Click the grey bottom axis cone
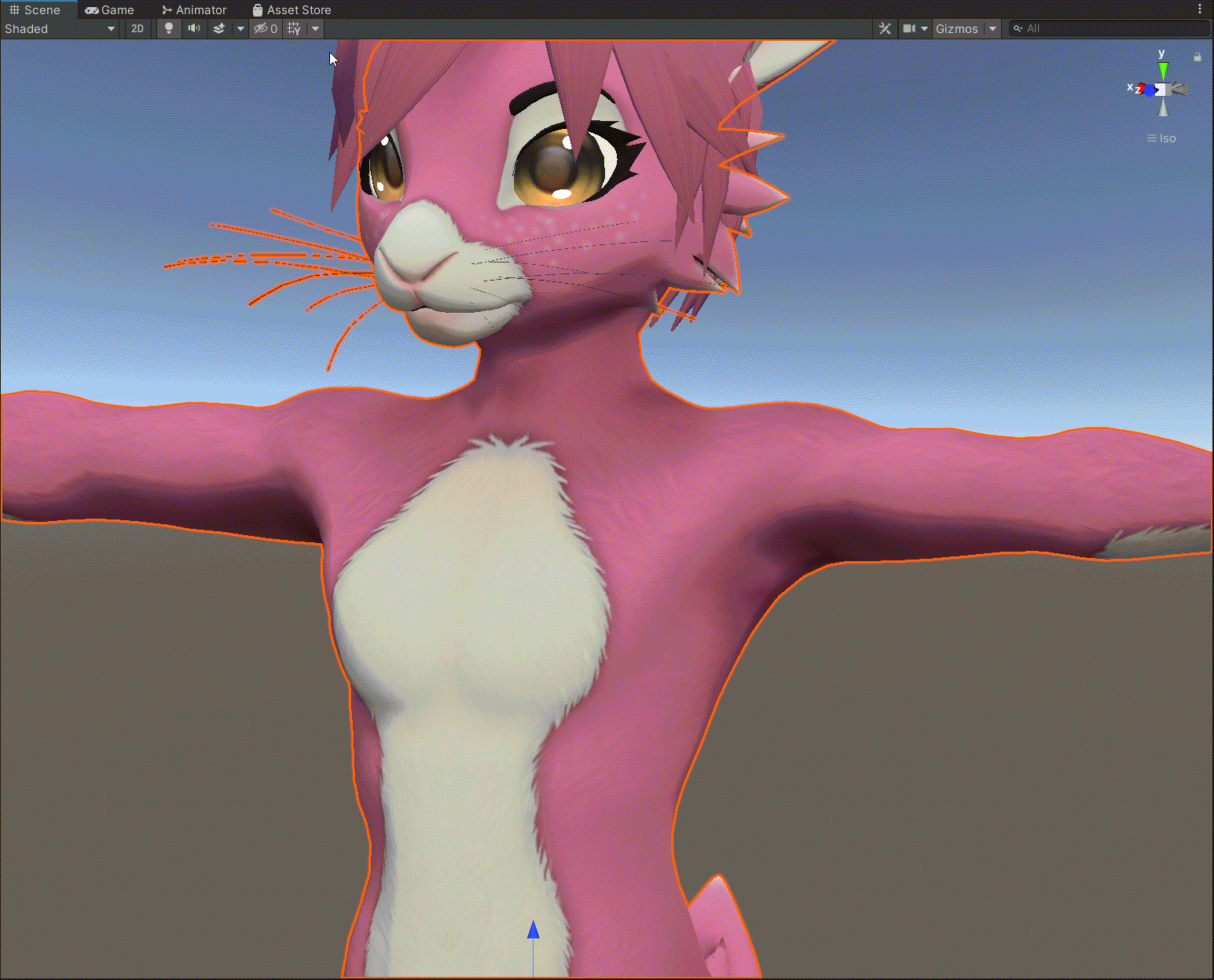 point(1163,108)
